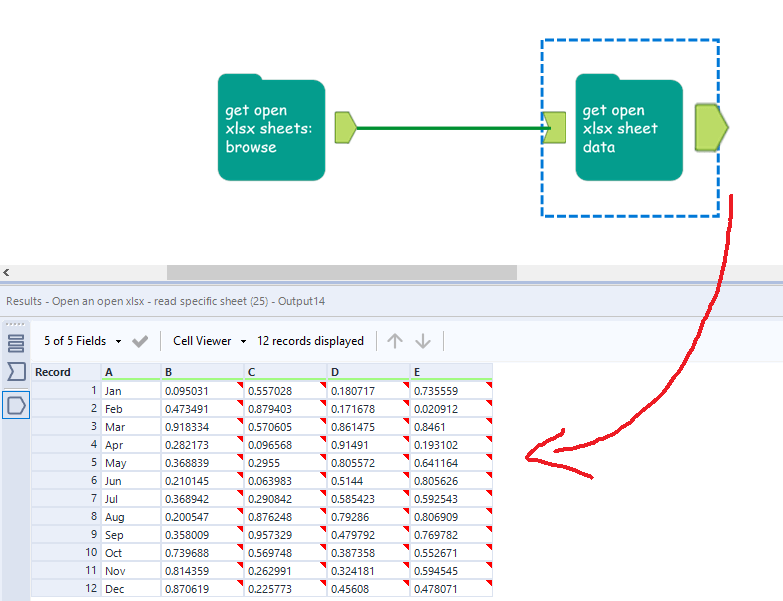
Task: Select the sigma metadata icon in results sidebar
Action: pyautogui.click(x=16, y=373)
